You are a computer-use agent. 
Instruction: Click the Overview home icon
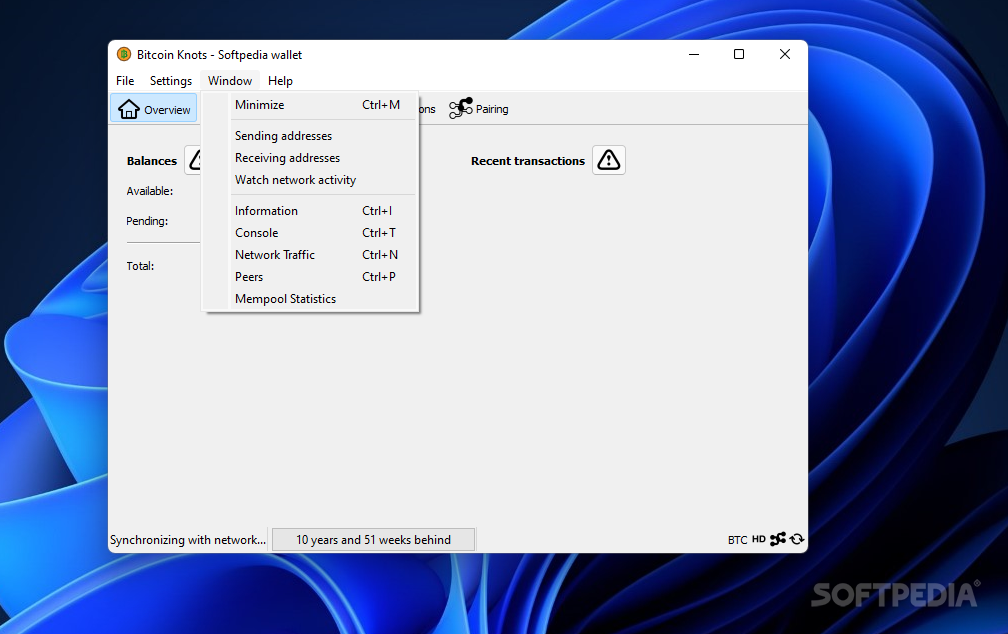[129, 109]
